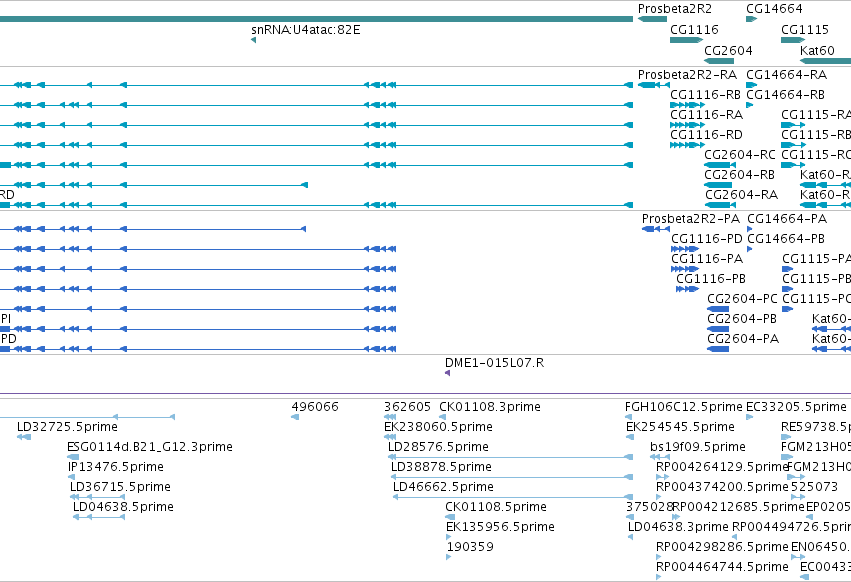This screenshot has height=582, width=851.
Task: Click the RP004264129.5prime EST label
Action: click(722, 467)
